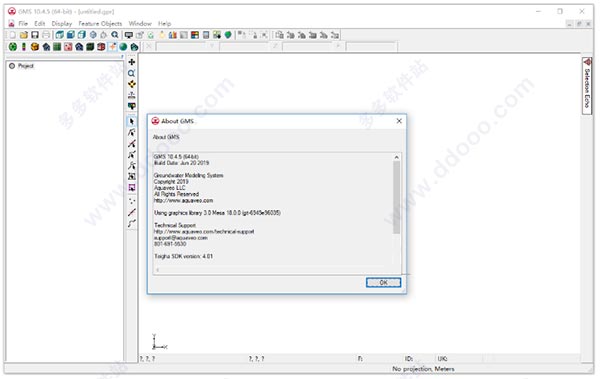Open the Display menu
This screenshot has height=379, width=600.
(x=62, y=23)
